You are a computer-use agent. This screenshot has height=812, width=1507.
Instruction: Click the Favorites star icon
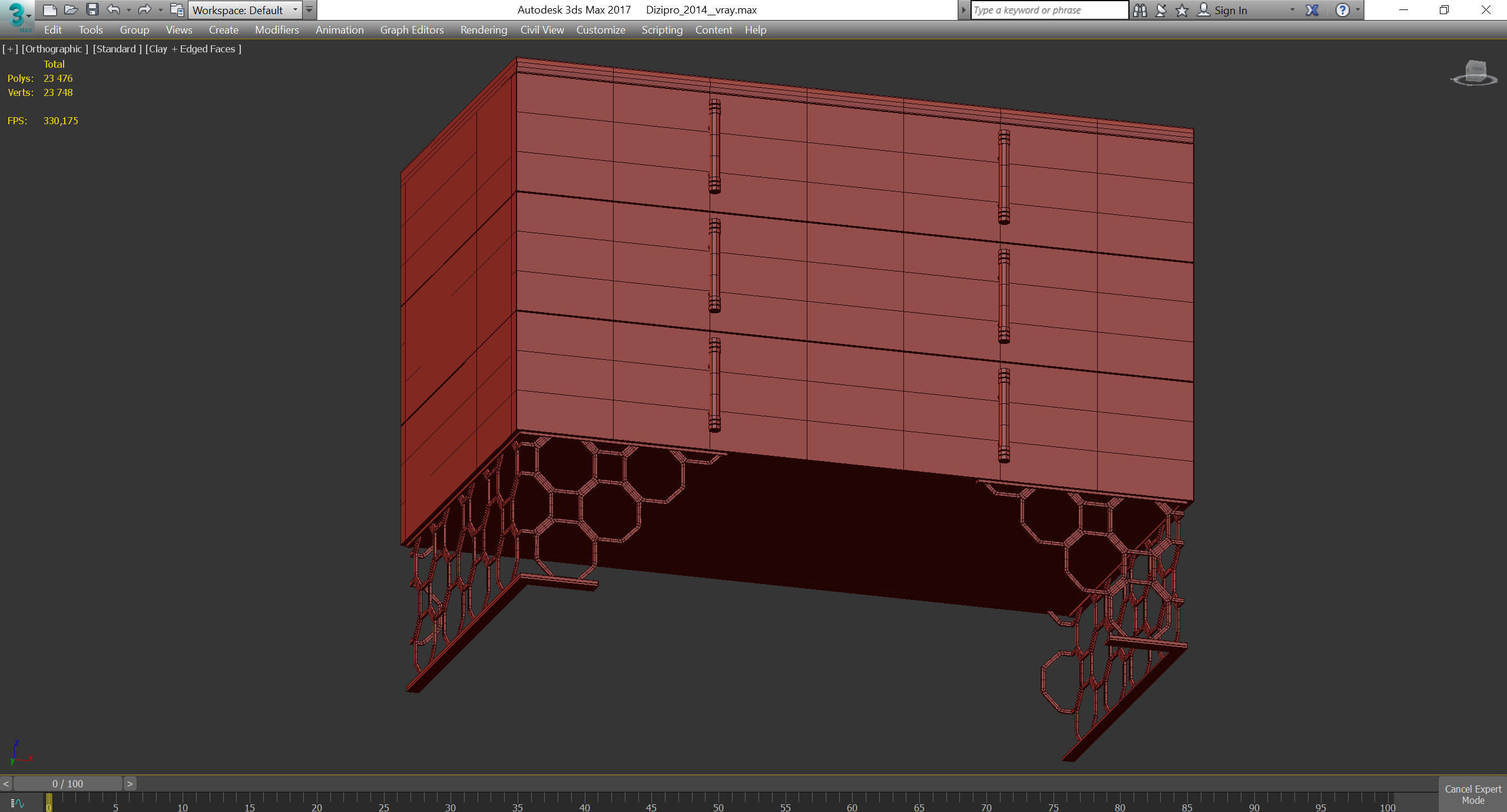tap(1182, 10)
